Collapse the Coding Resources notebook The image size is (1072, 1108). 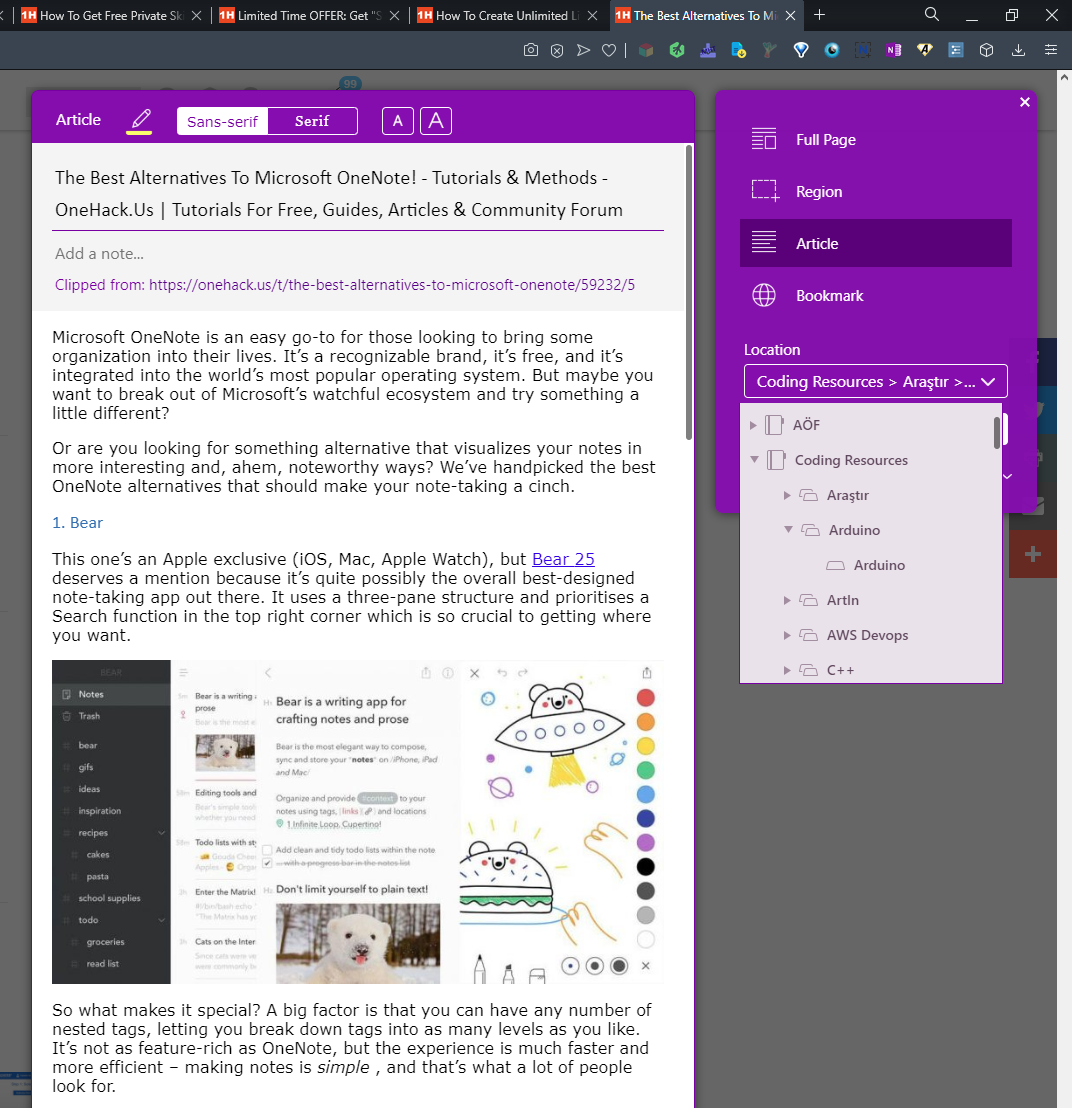pyautogui.click(x=754, y=461)
